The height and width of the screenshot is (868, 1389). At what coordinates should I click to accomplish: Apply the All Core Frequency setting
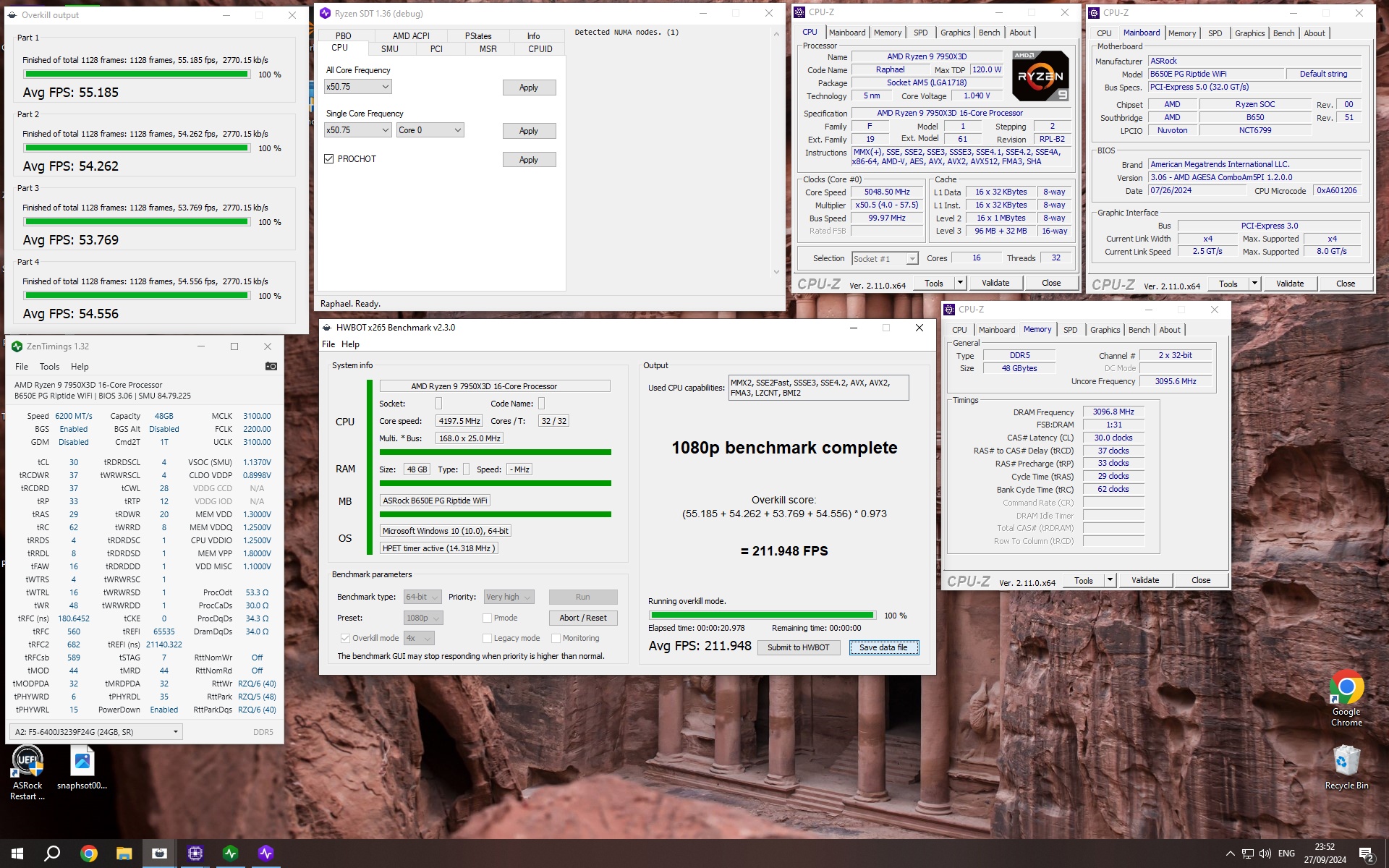pyautogui.click(x=529, y=88)
